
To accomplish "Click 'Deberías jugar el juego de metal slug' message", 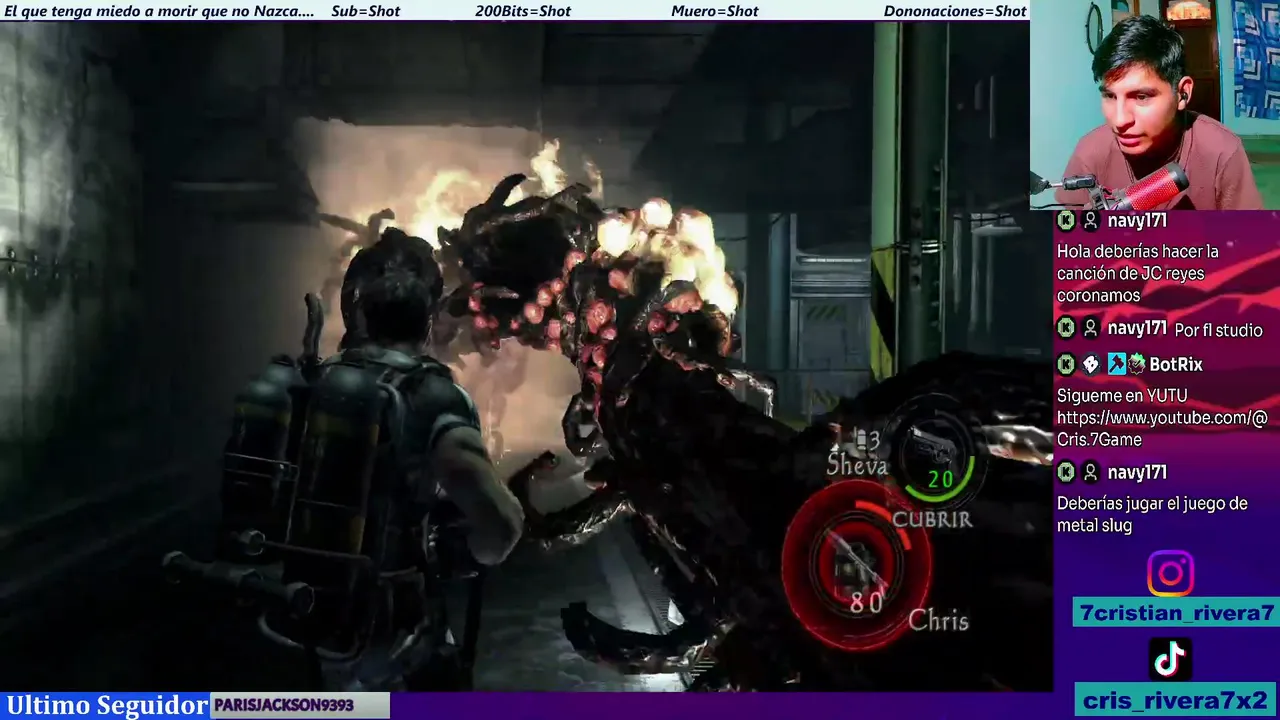I will click(1152, 514).
